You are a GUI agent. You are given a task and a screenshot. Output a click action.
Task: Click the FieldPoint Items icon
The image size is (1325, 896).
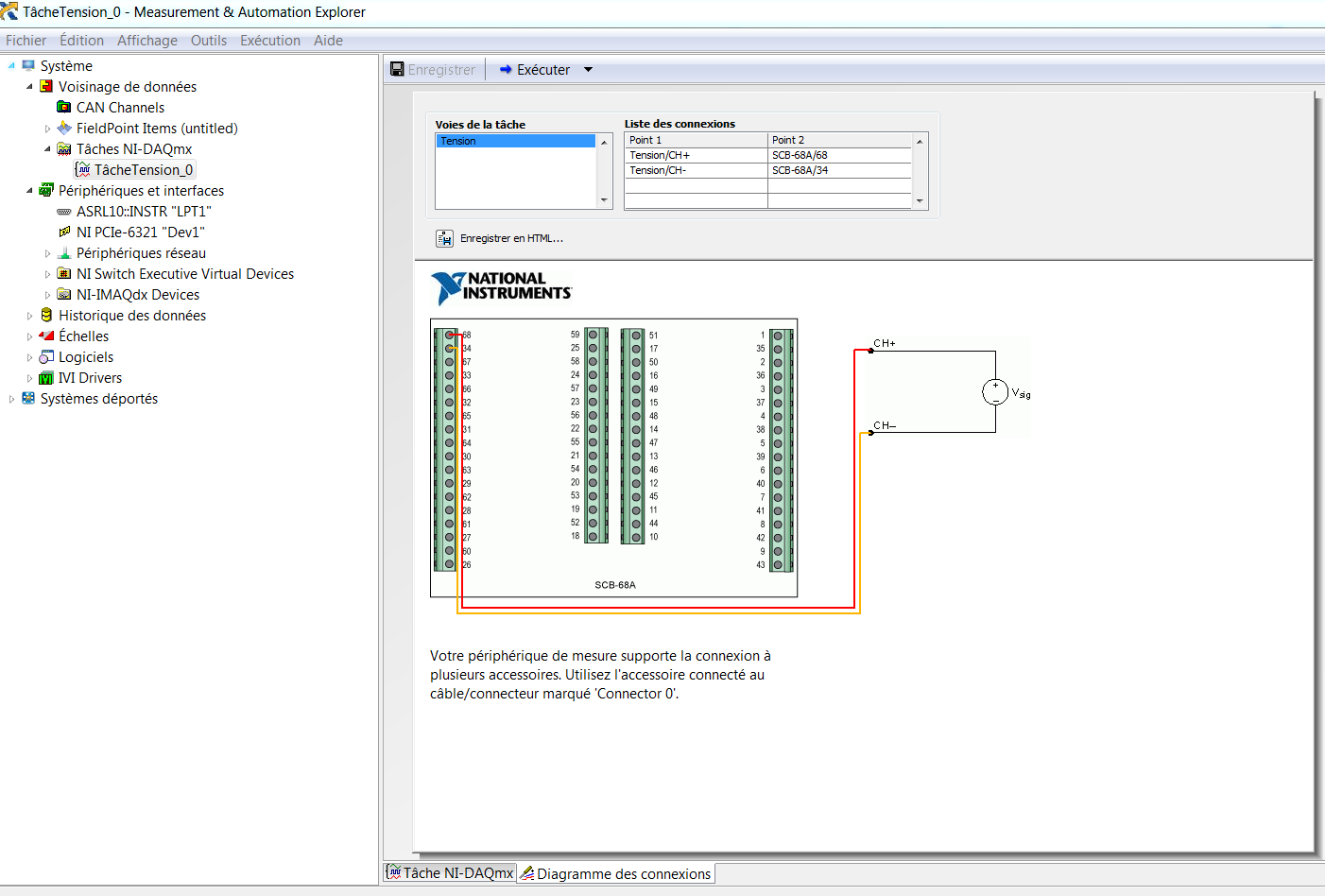click(x=64, y=129)
